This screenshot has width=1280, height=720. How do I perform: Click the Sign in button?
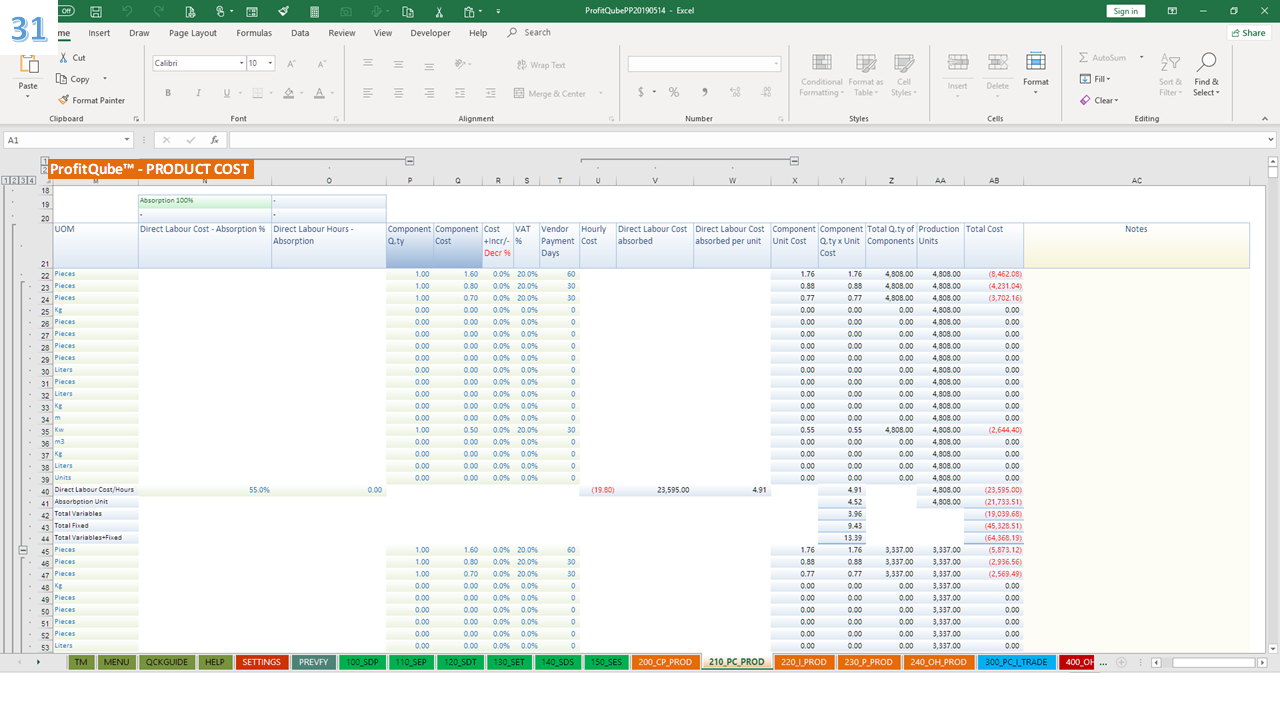[1126, 11]
